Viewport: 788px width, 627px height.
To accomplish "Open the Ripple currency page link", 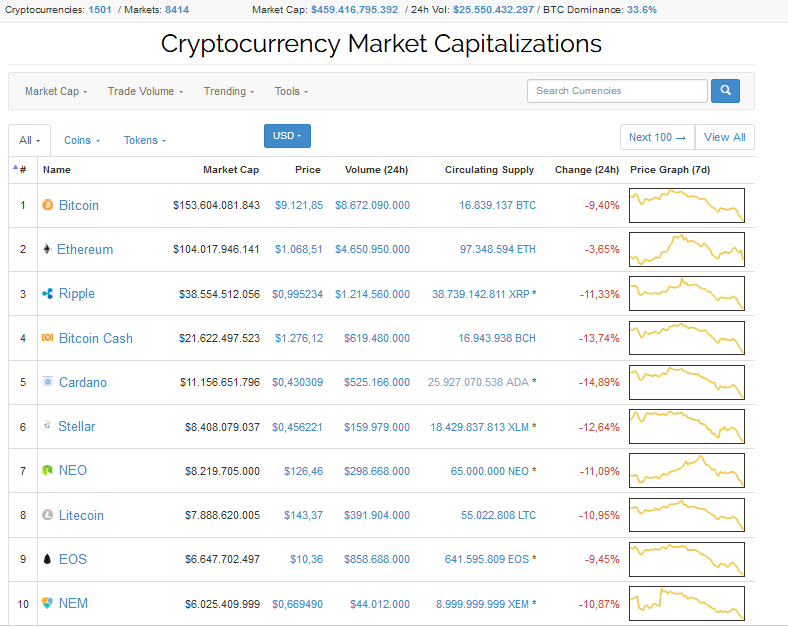I will (76, 294).
